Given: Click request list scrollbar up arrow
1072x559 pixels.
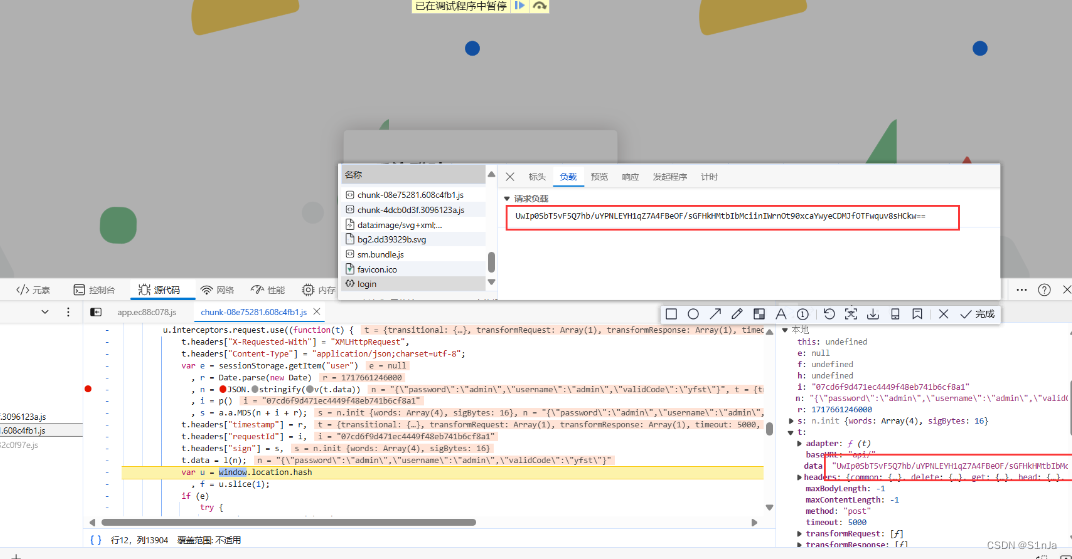Looking at the screenshot, I should 491,175.
